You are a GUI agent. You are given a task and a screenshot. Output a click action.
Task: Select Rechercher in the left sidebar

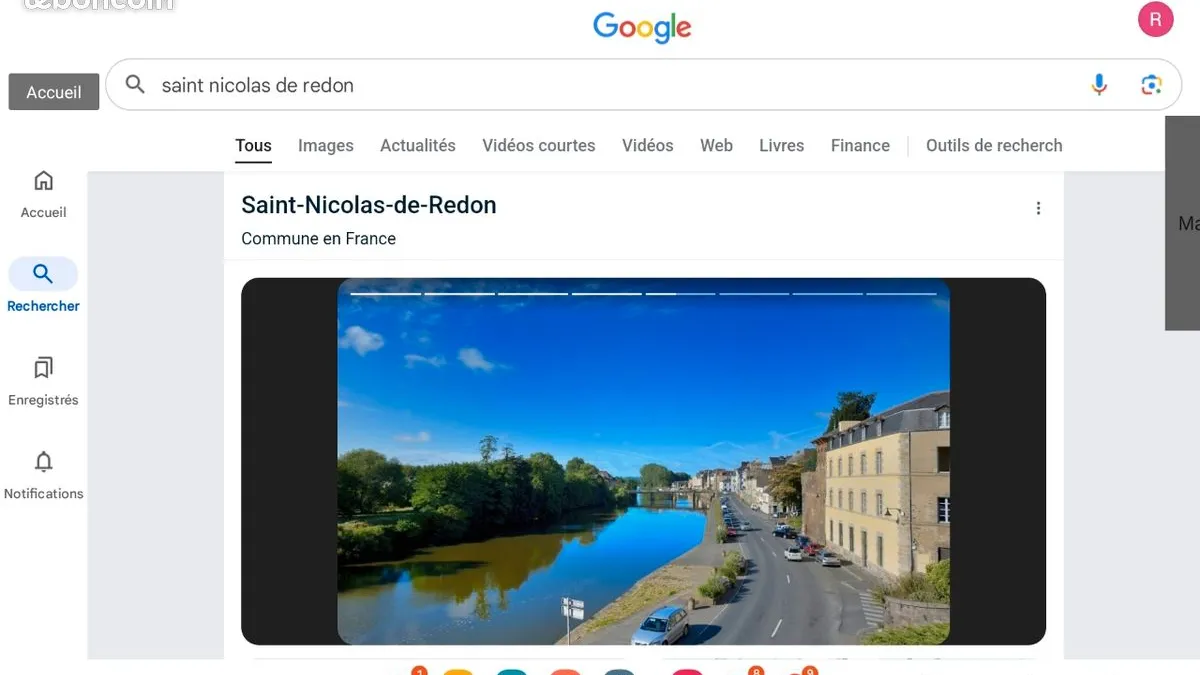pyautogui.click(x=44, y=286)
